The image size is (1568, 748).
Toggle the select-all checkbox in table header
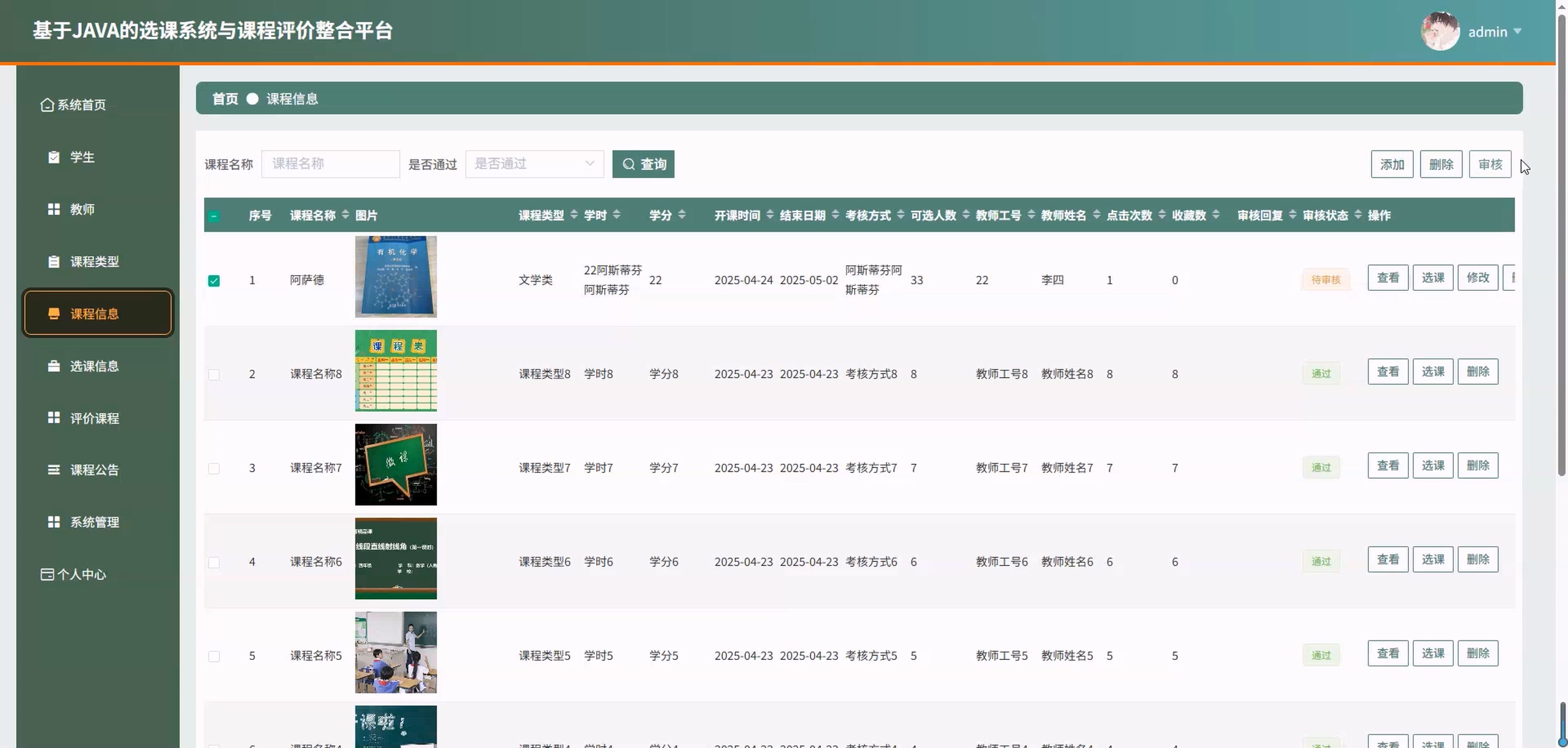[214, 216]
